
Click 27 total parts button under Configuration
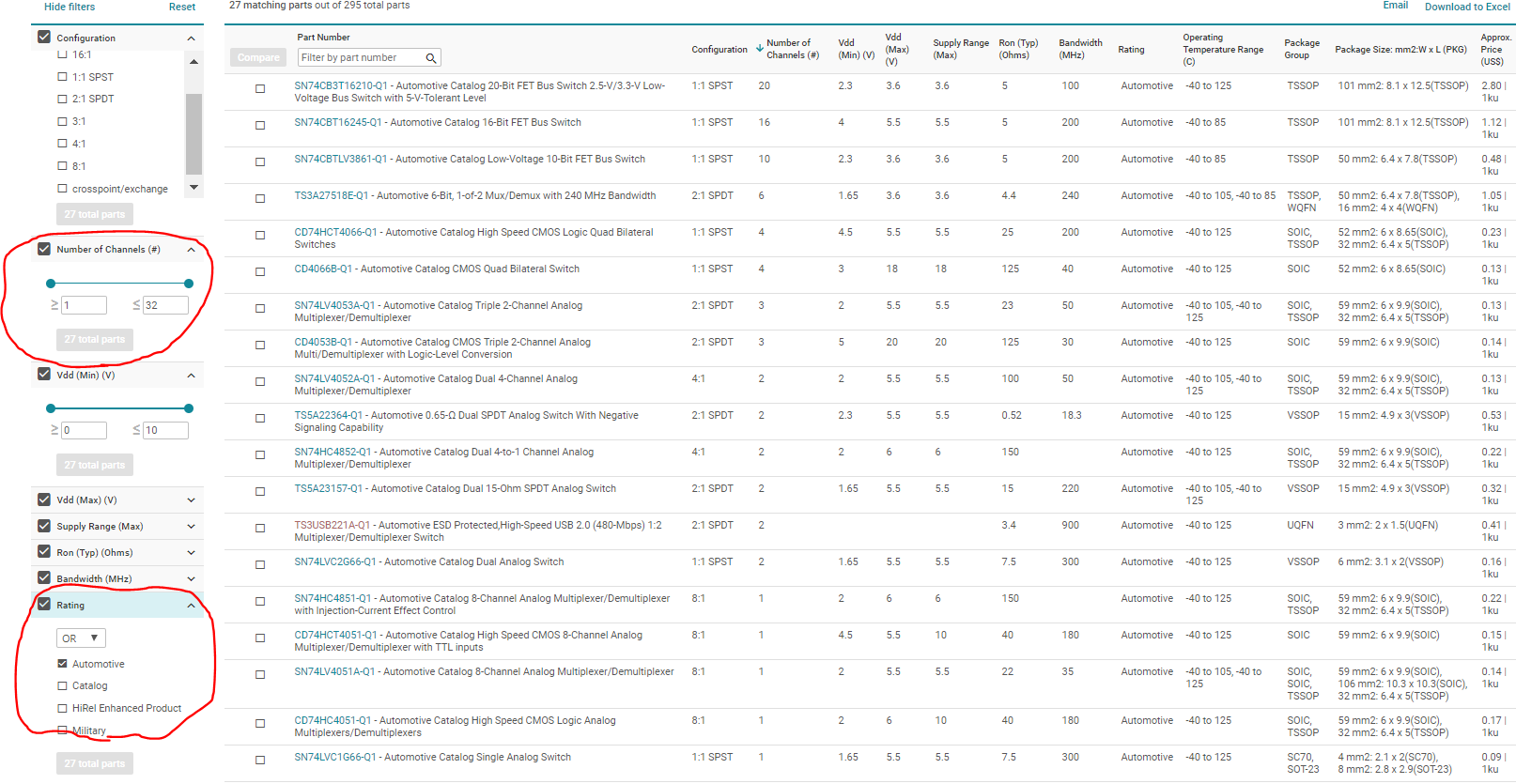(95, 214)
